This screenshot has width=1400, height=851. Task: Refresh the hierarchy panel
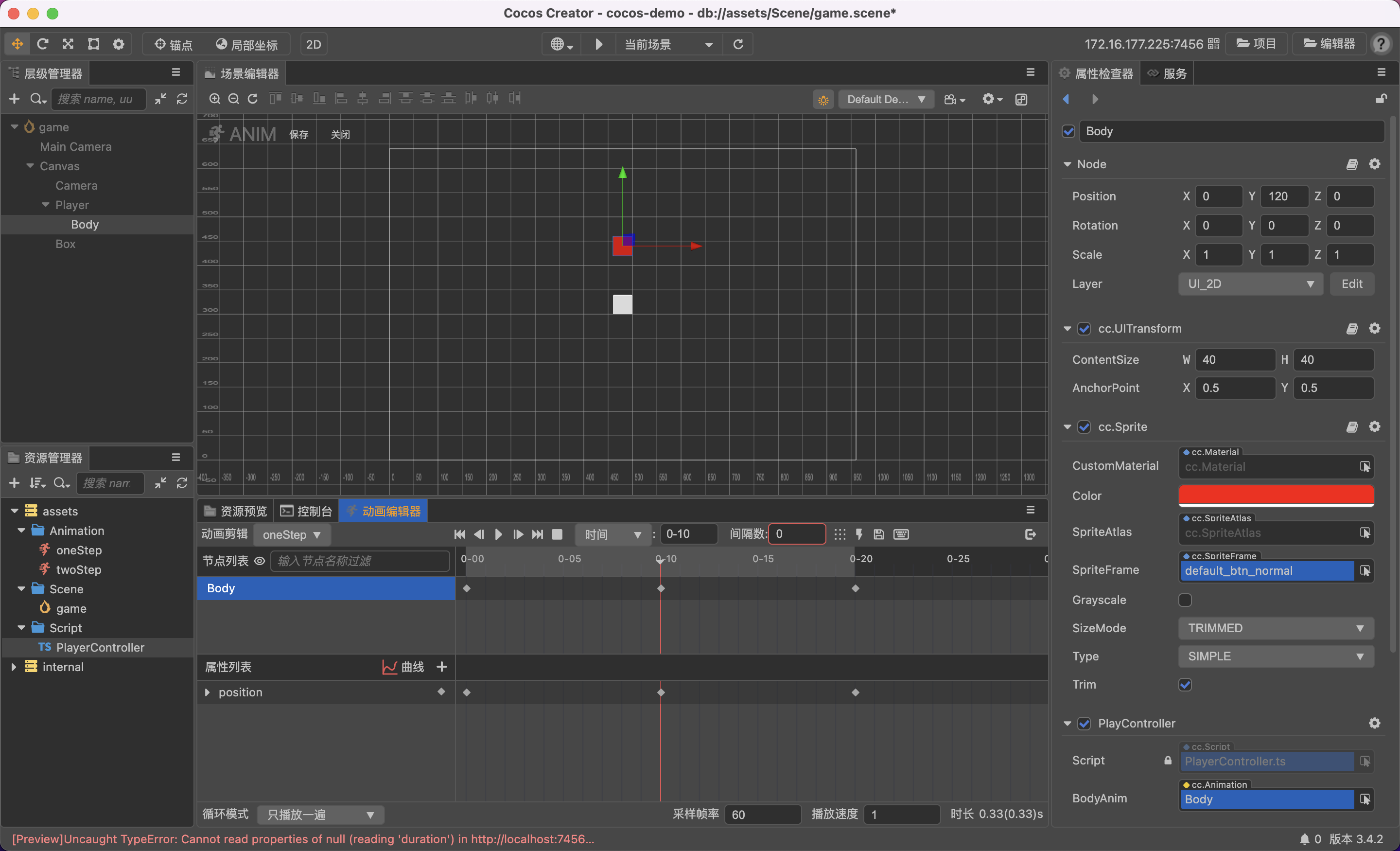(182, 99)
